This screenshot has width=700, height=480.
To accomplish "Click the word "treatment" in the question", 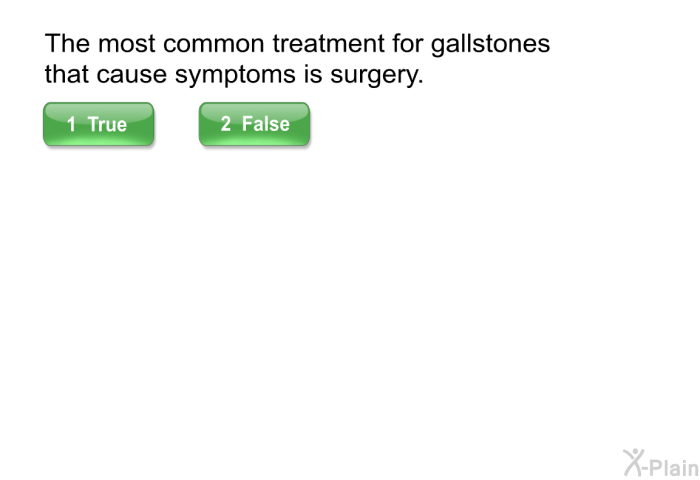I will point(329,44).
